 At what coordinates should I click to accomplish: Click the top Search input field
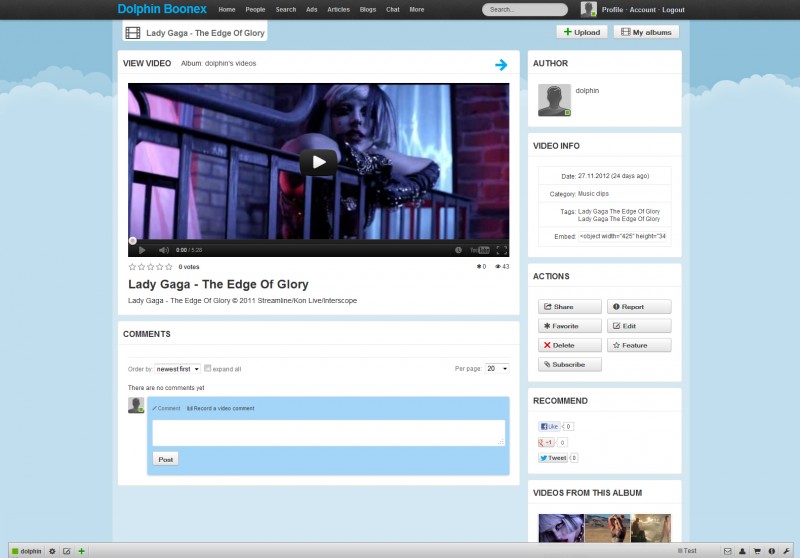click(525, 10)
